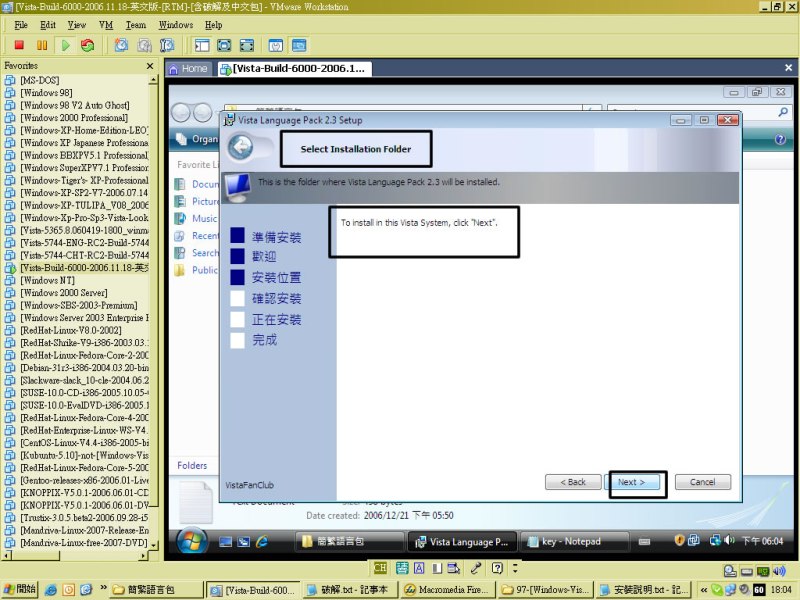Open the File menu

[21, 25]
